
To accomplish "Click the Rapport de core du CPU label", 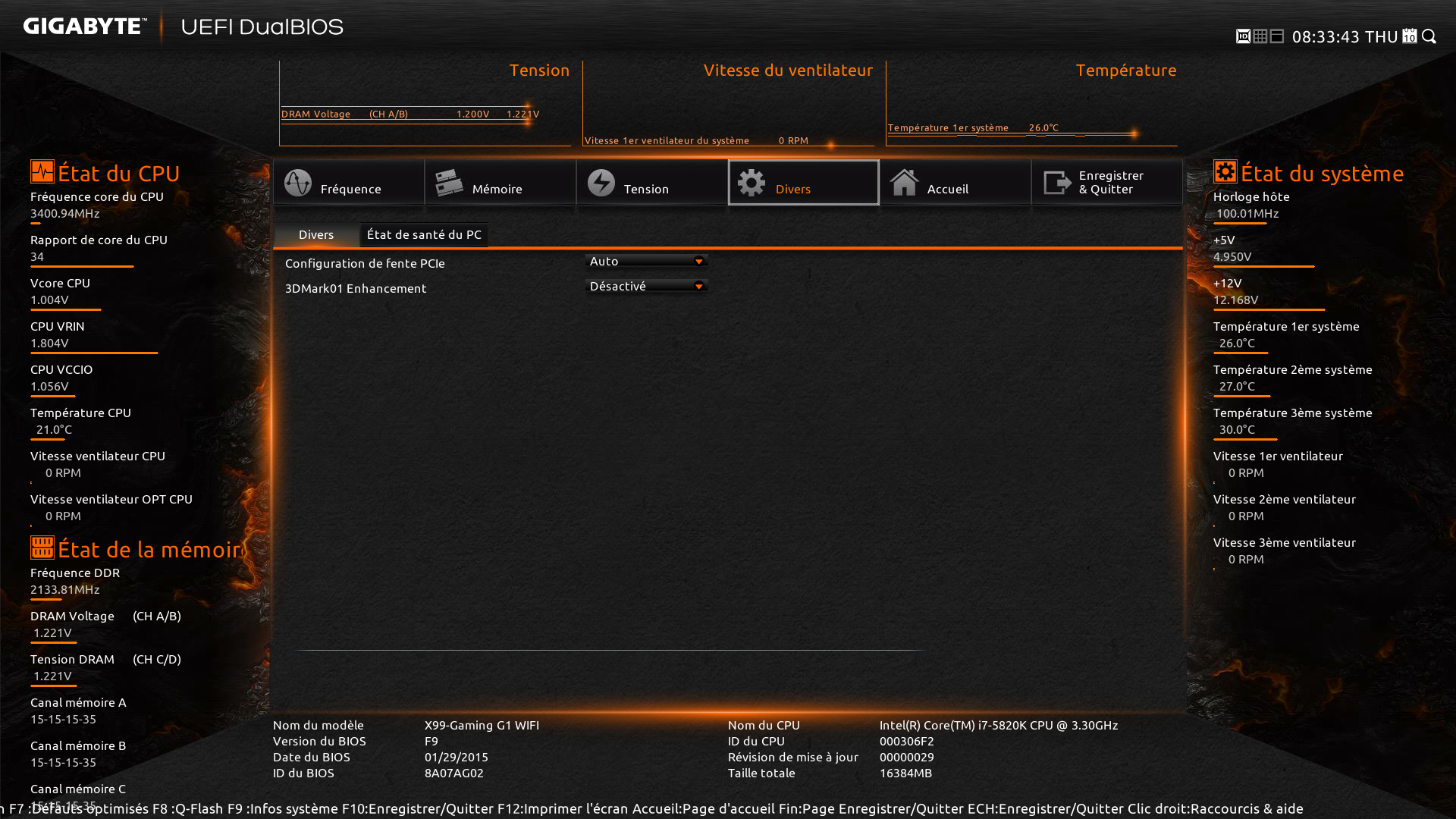I will pyautogui.click(x=99, y=240).
